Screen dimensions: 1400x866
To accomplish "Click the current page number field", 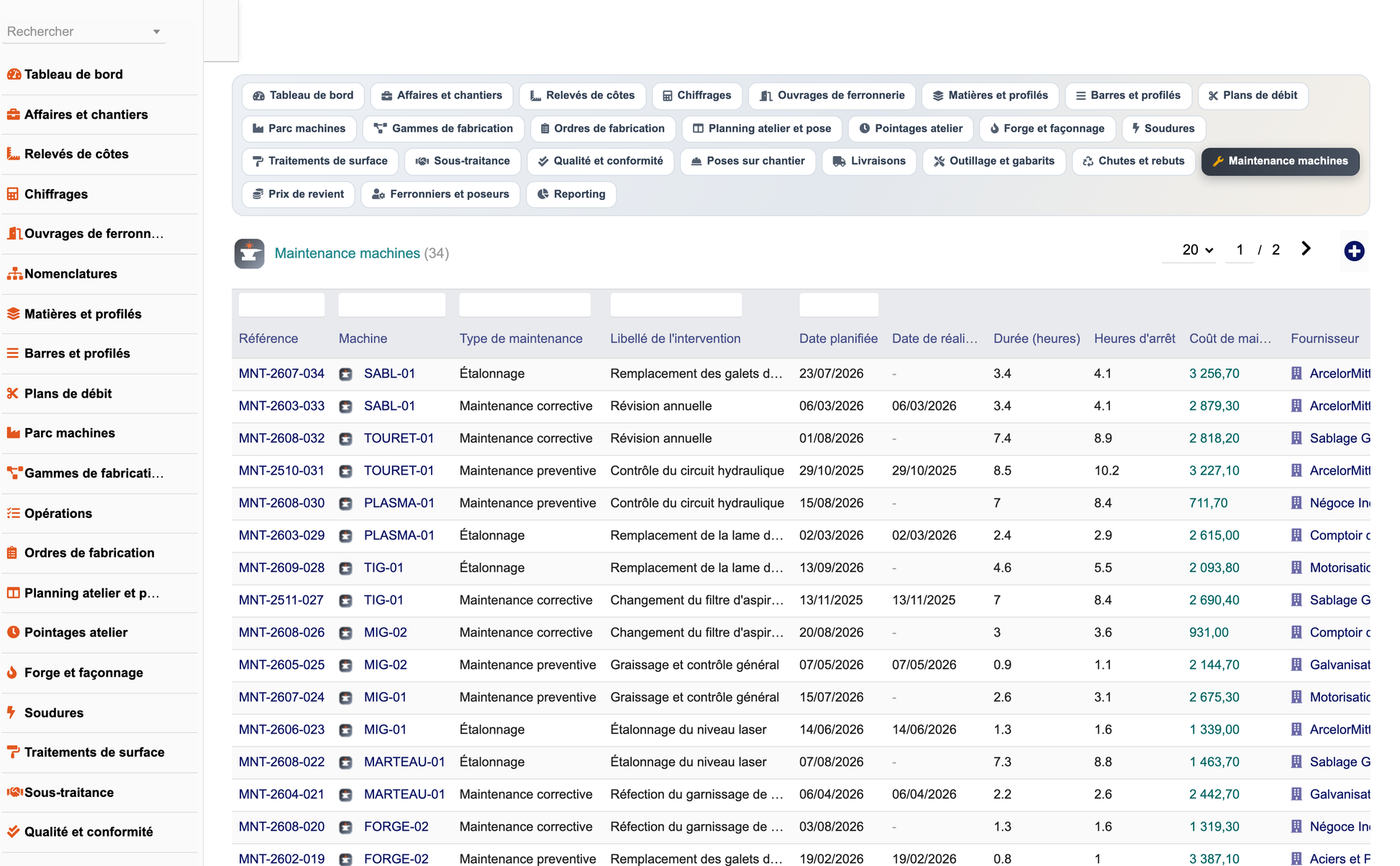I will point(1240,250).
